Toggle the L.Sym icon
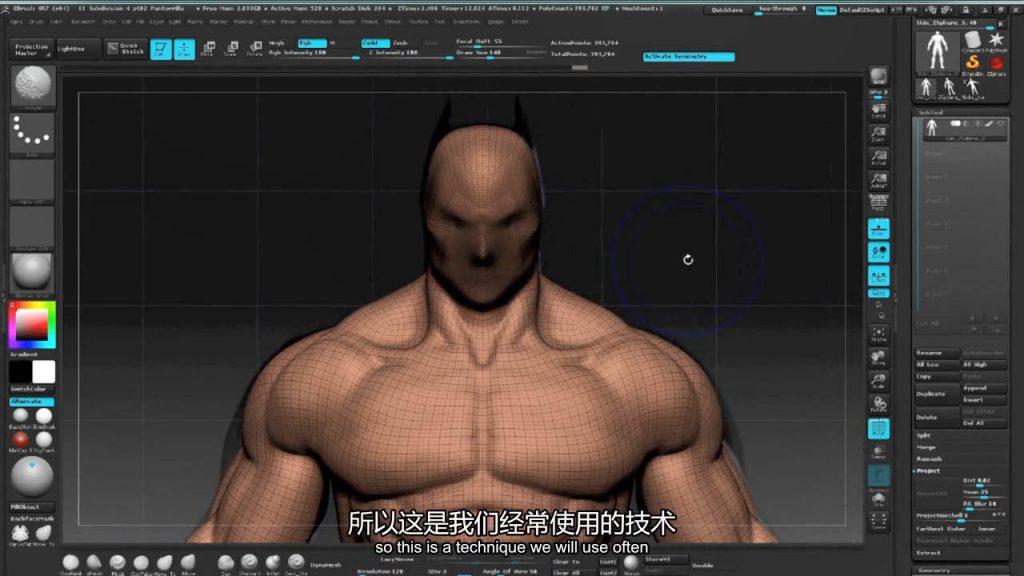Viewport: 1024px width, 576px height. pos(879,276)
